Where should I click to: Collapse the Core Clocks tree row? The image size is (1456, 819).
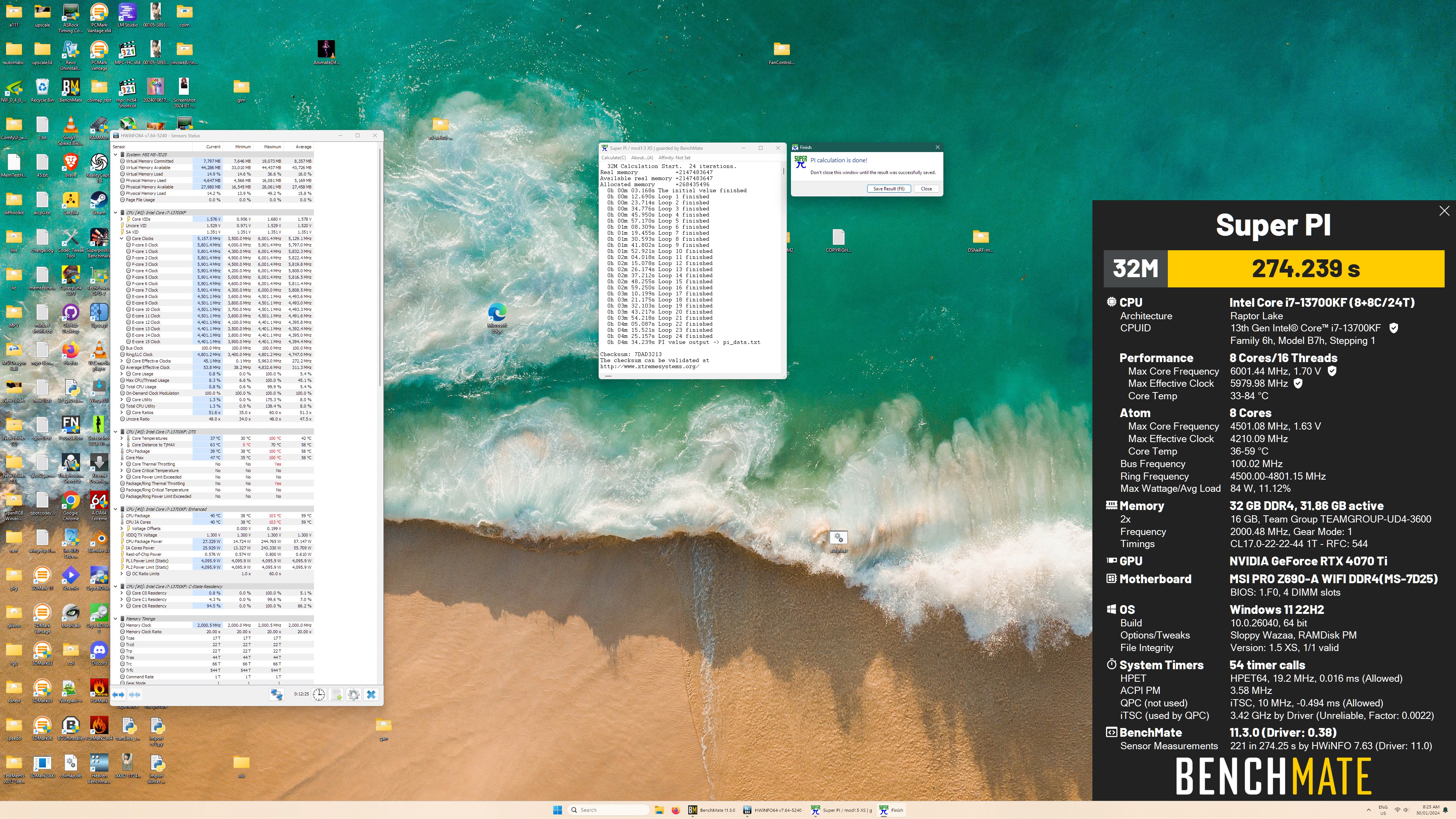pos(121,238)
